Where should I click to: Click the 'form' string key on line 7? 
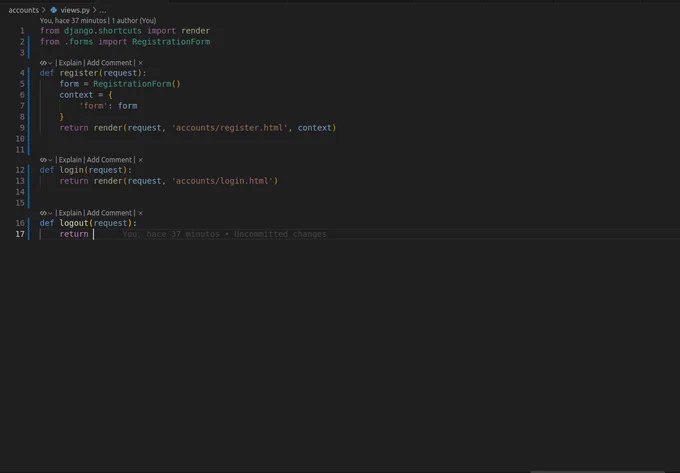tap(93, 106)
